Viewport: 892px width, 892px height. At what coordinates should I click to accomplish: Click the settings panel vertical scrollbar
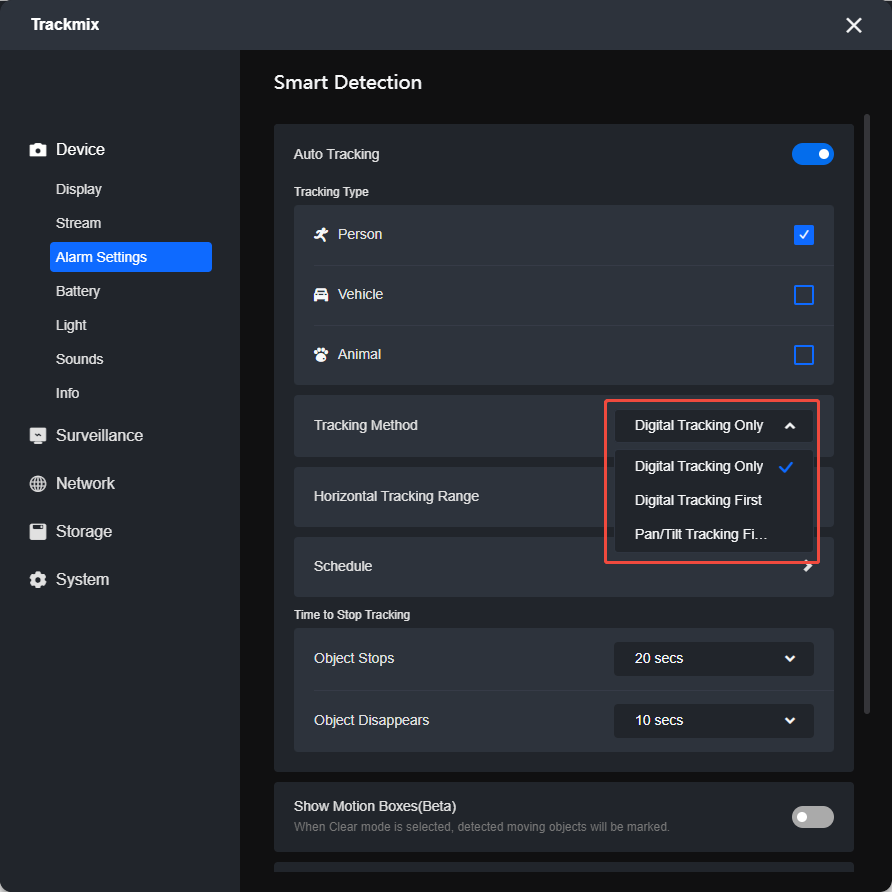pyautogui.click(x=866, y=414)
